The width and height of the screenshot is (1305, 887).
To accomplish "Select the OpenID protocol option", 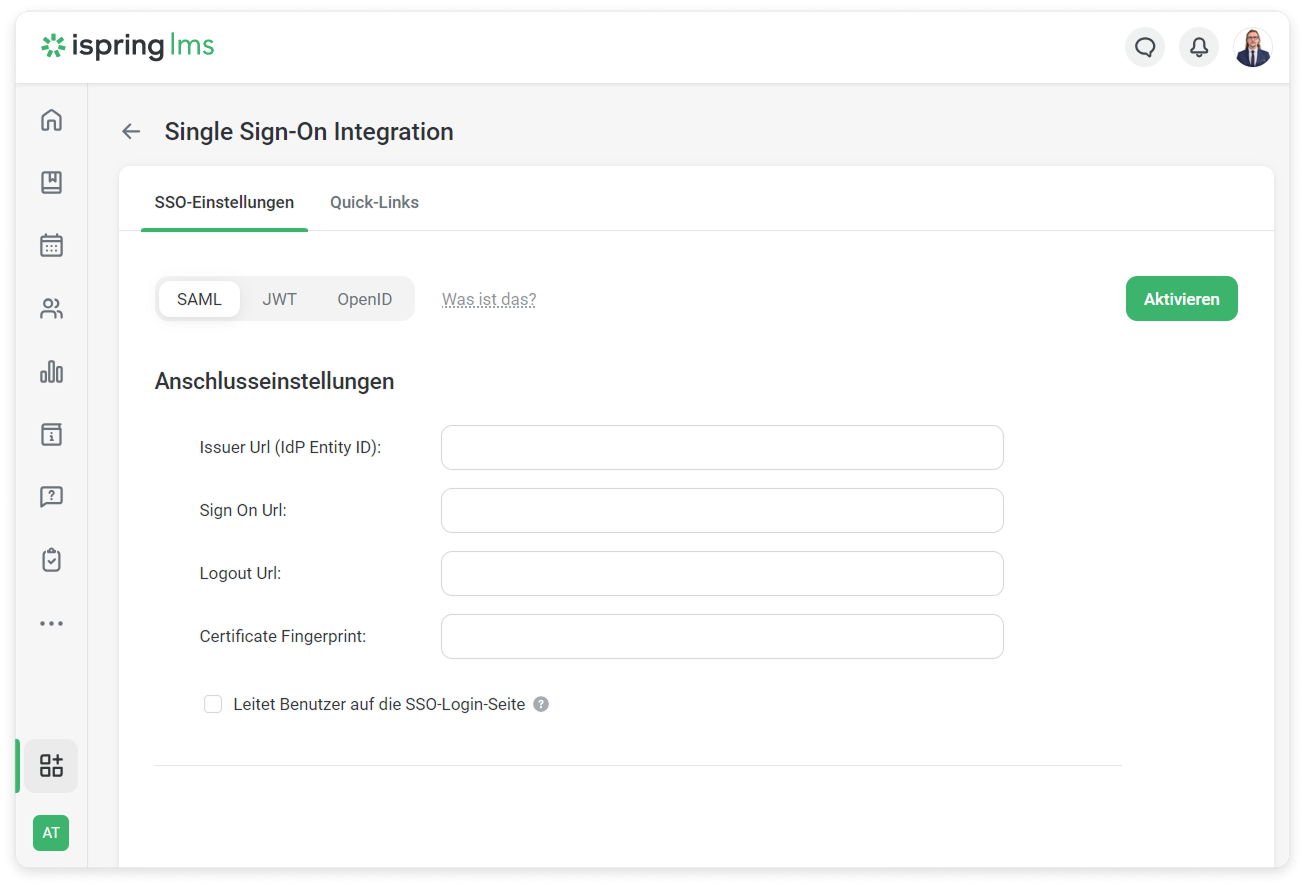I will click(x=364, y=299).
